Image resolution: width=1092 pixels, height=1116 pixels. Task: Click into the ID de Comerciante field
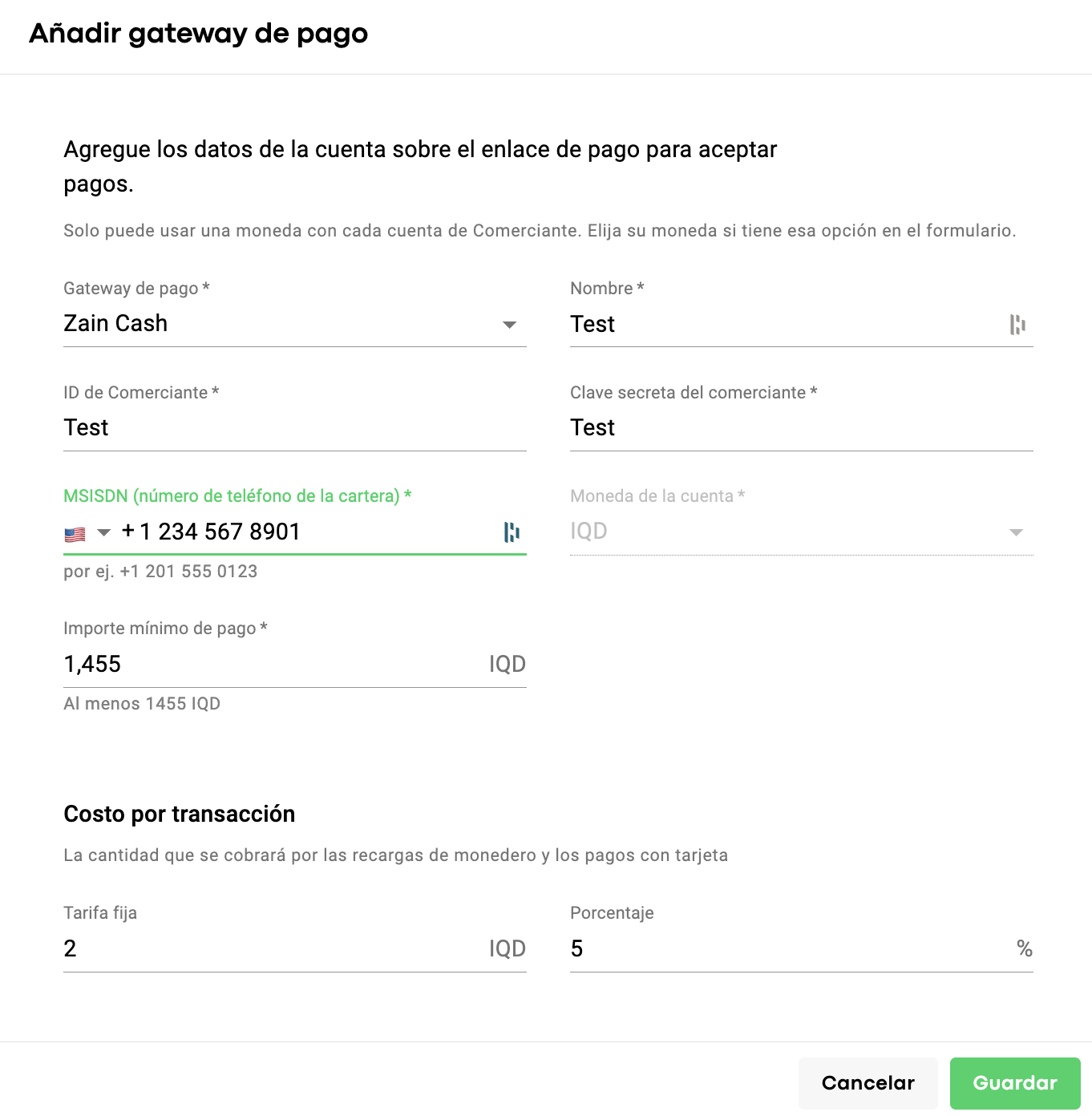click(x=294, y=428)
